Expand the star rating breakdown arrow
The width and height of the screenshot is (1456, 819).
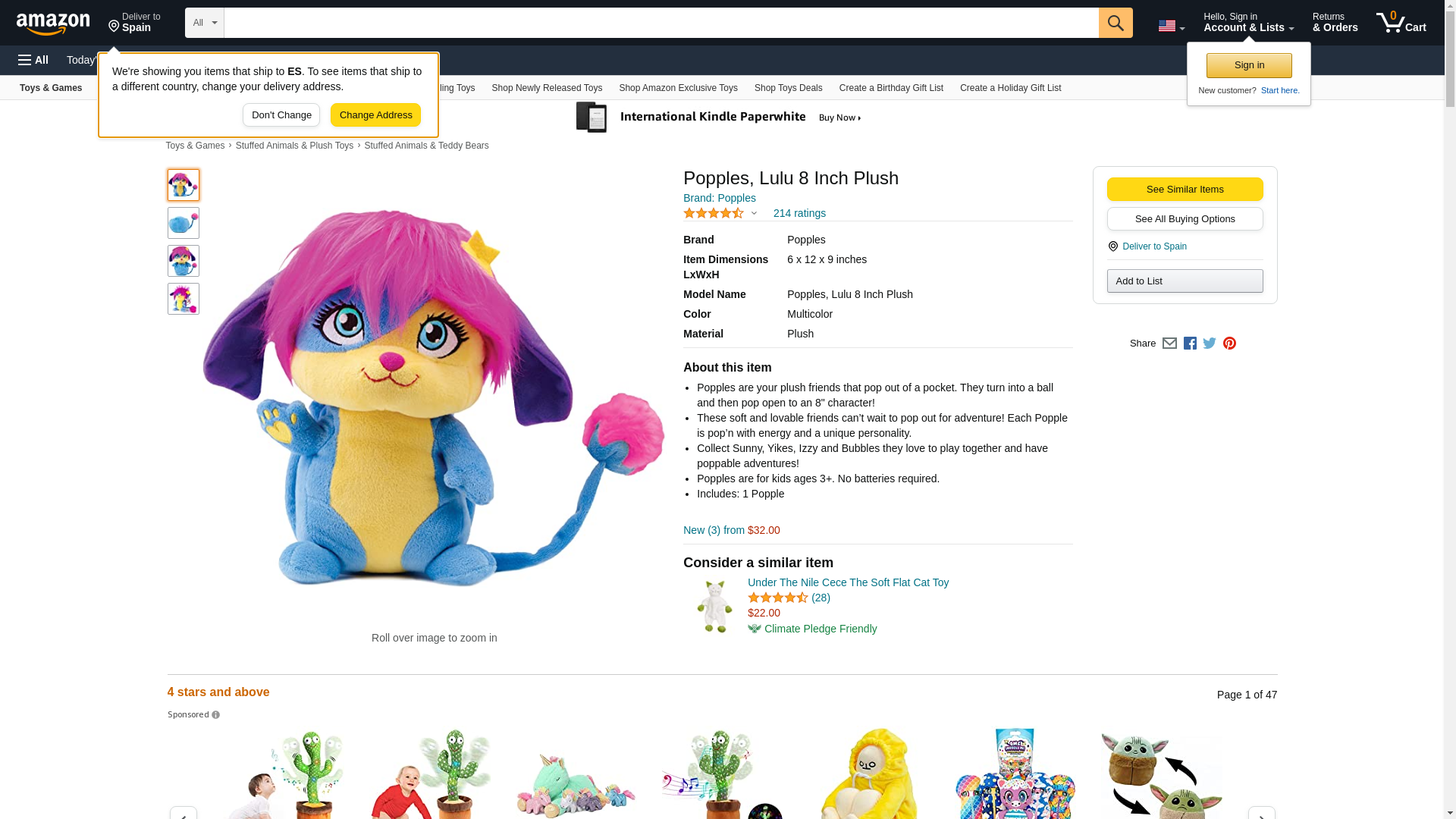pos(754,213)
